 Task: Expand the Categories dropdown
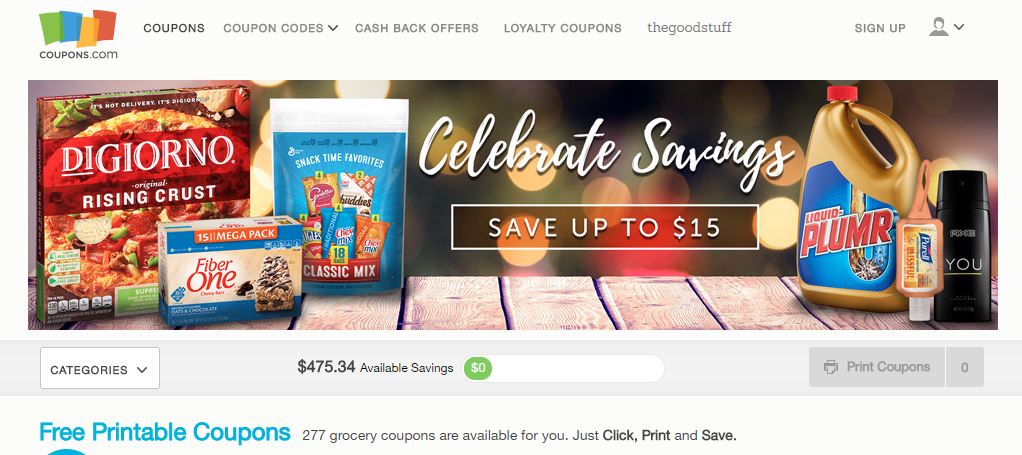[100, 368]
